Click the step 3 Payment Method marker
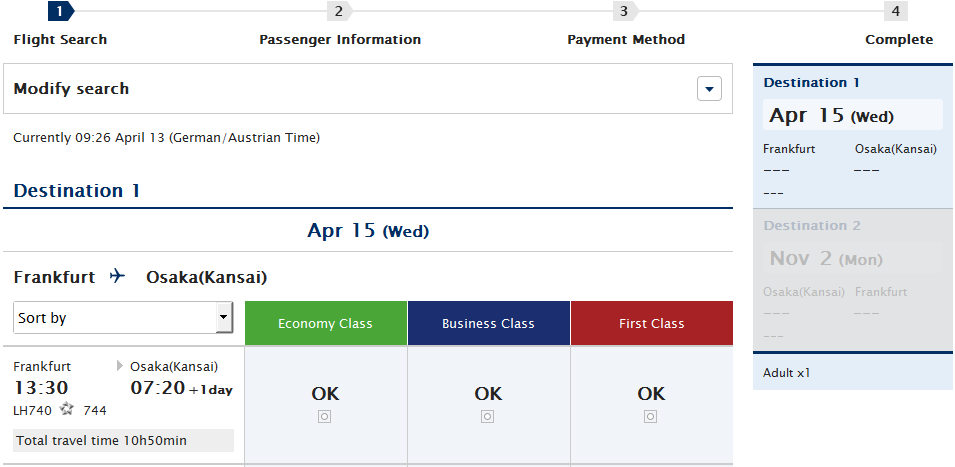 click(x=624, y=11)
